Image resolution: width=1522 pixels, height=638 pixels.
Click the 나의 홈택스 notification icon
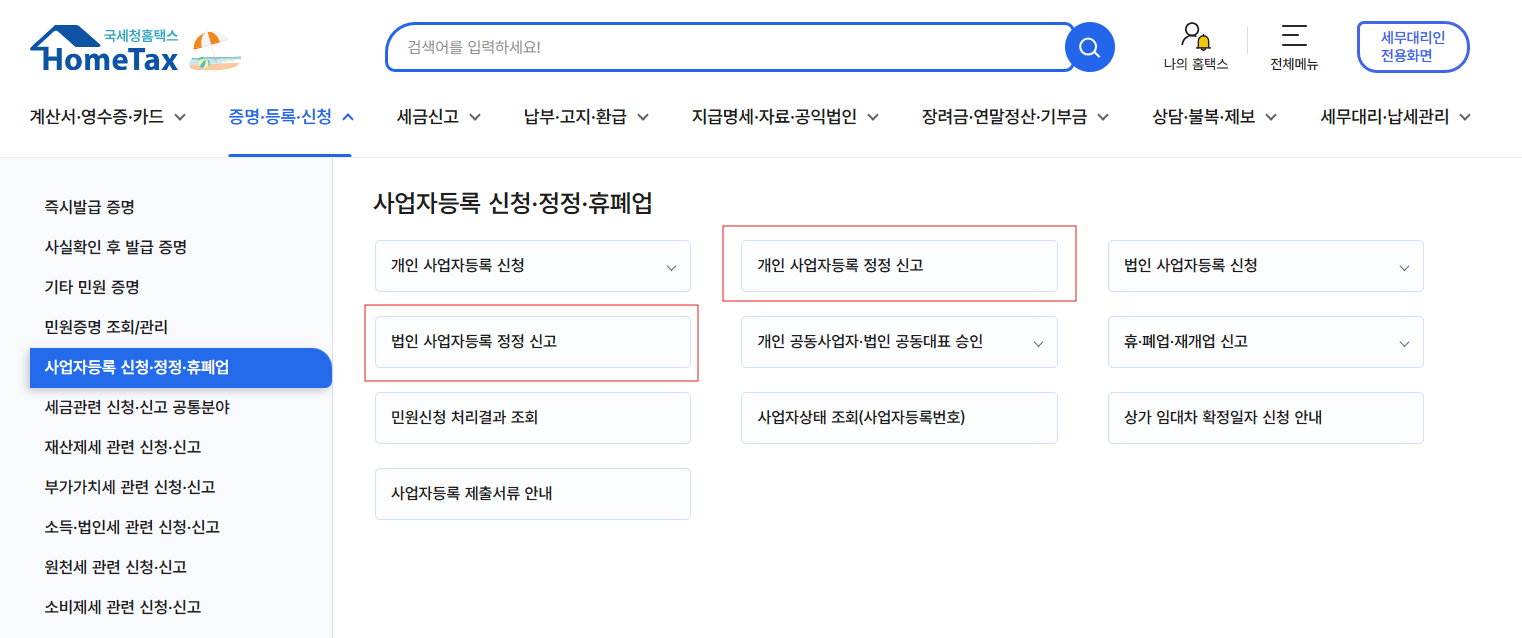point(1196,38)
